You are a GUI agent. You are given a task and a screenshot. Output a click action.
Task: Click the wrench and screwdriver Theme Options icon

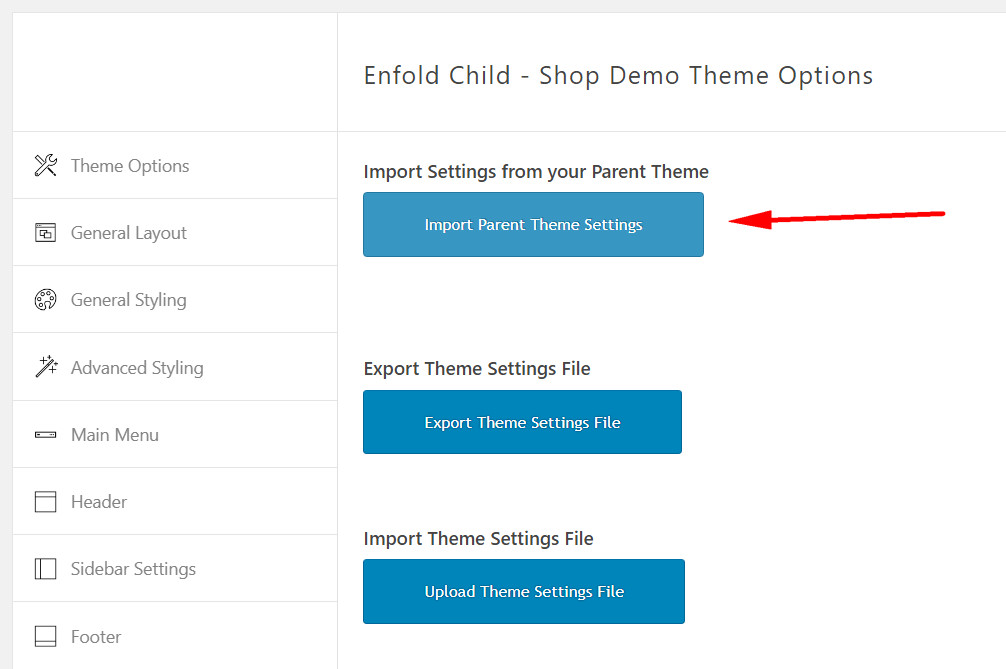(x=46, y=165)
